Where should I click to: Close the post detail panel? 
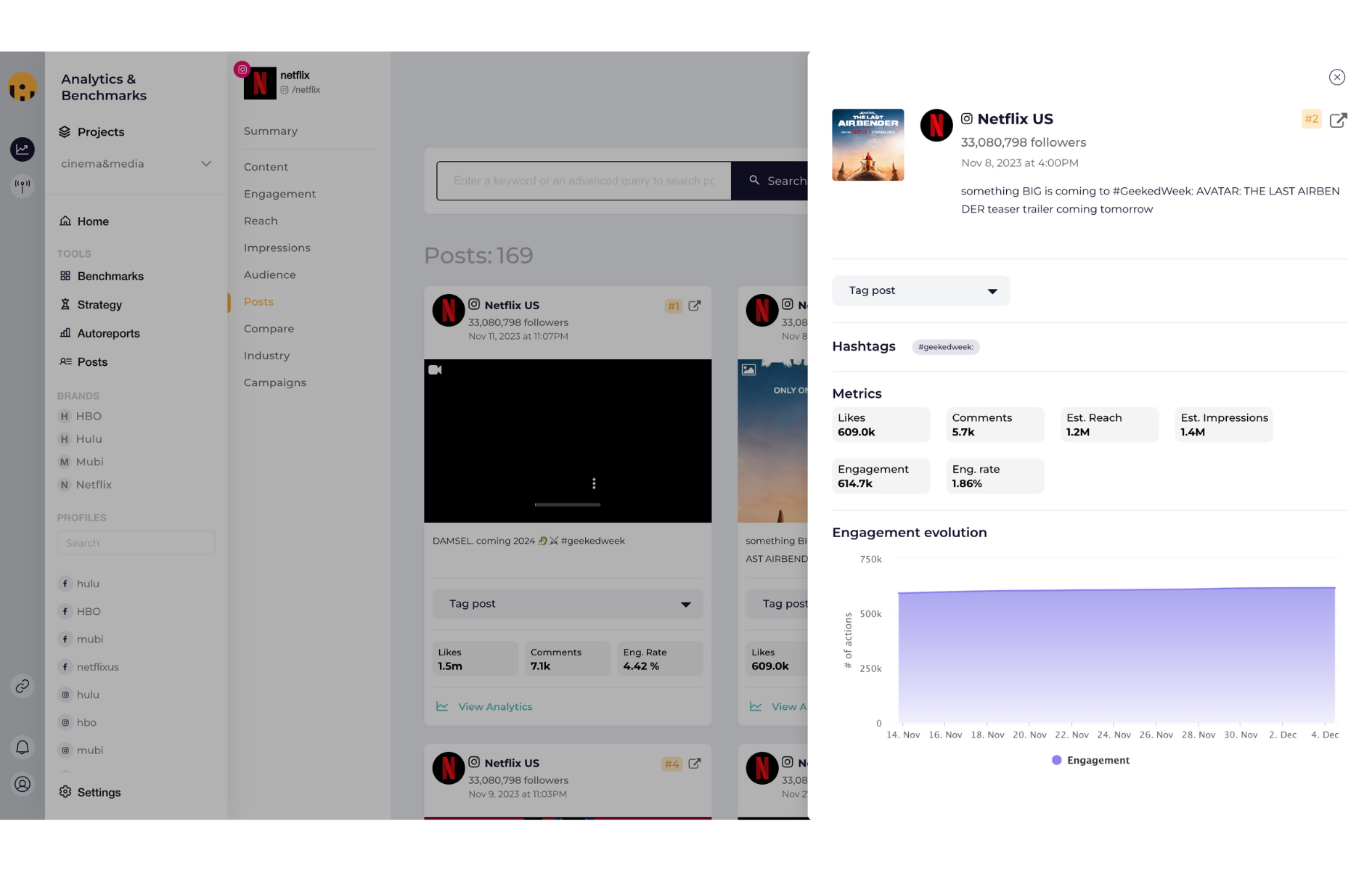(x=1336, y=77)
